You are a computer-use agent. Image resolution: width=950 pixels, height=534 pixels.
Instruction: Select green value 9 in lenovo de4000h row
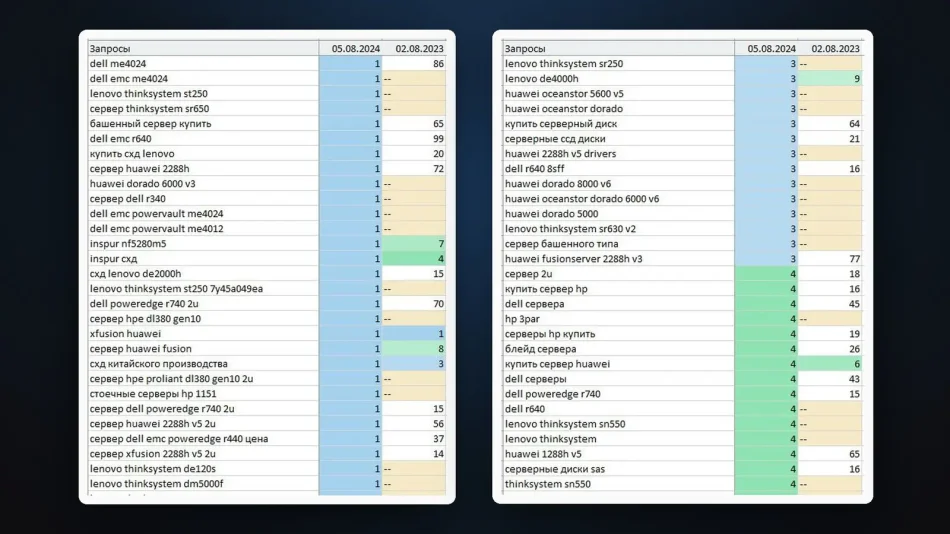click(830, 79)
